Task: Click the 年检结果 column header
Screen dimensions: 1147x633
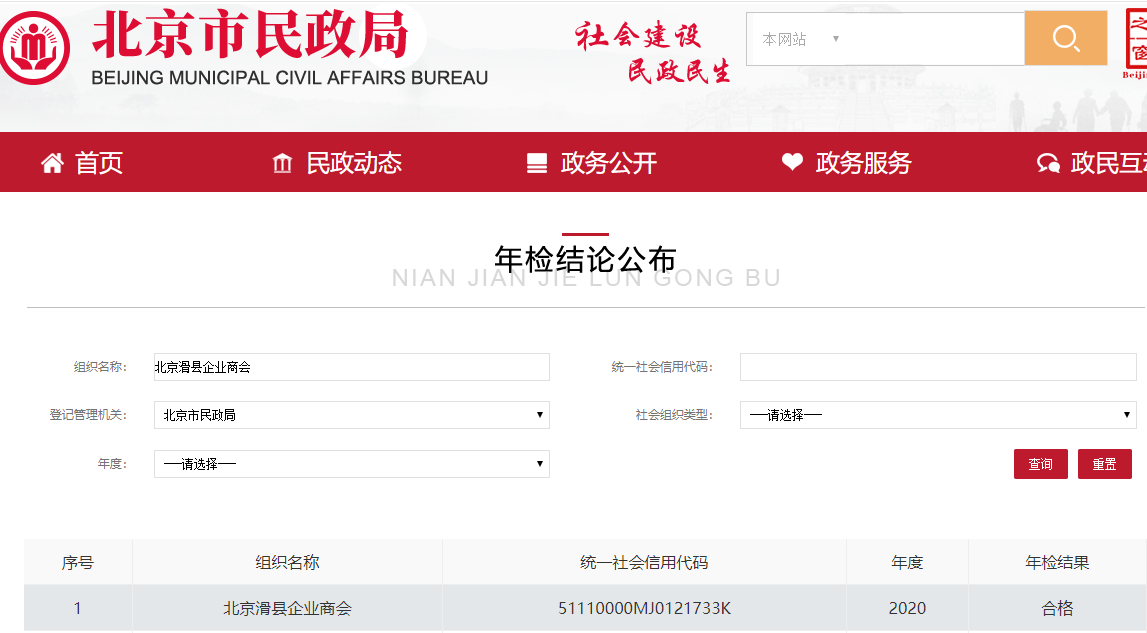Action: click(1057, 562)
